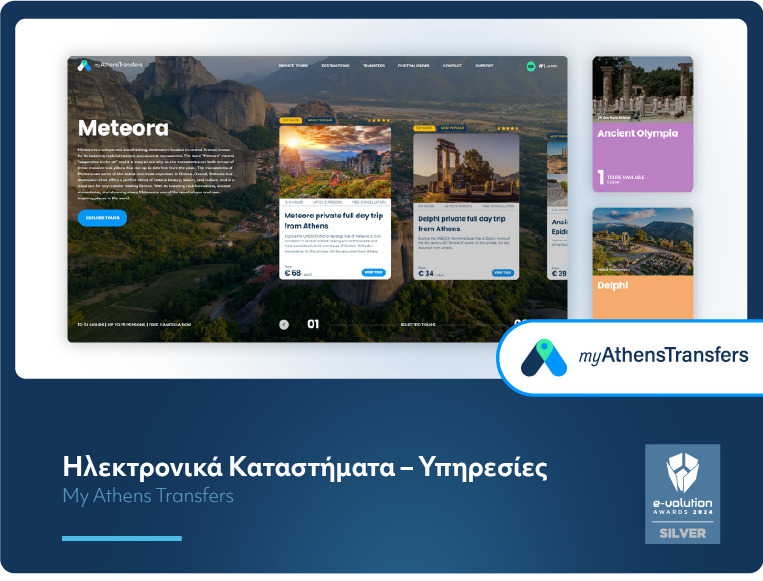
Task: Open the Delphi tour card temple photo
Action: [466, 167]
